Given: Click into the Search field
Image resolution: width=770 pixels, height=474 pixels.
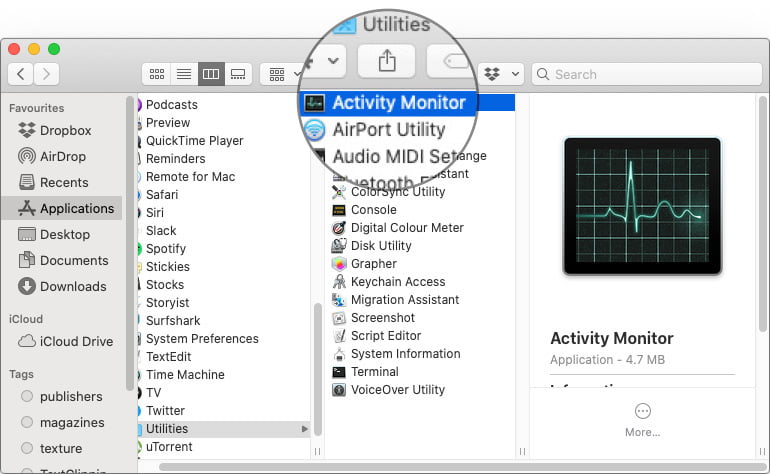Looking at the screenshot, I should 647,74.
